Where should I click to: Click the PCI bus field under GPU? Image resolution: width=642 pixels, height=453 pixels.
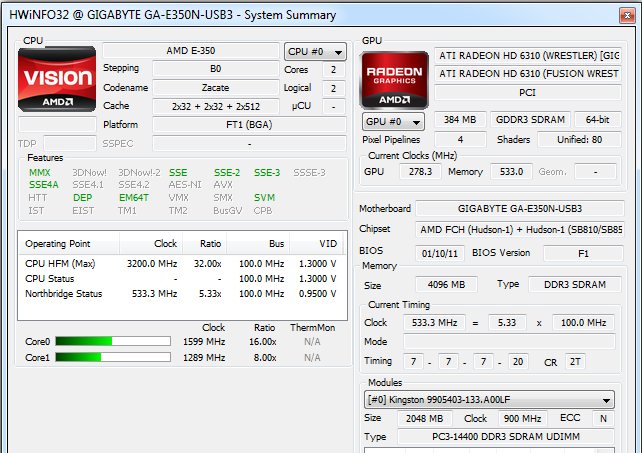526,92
